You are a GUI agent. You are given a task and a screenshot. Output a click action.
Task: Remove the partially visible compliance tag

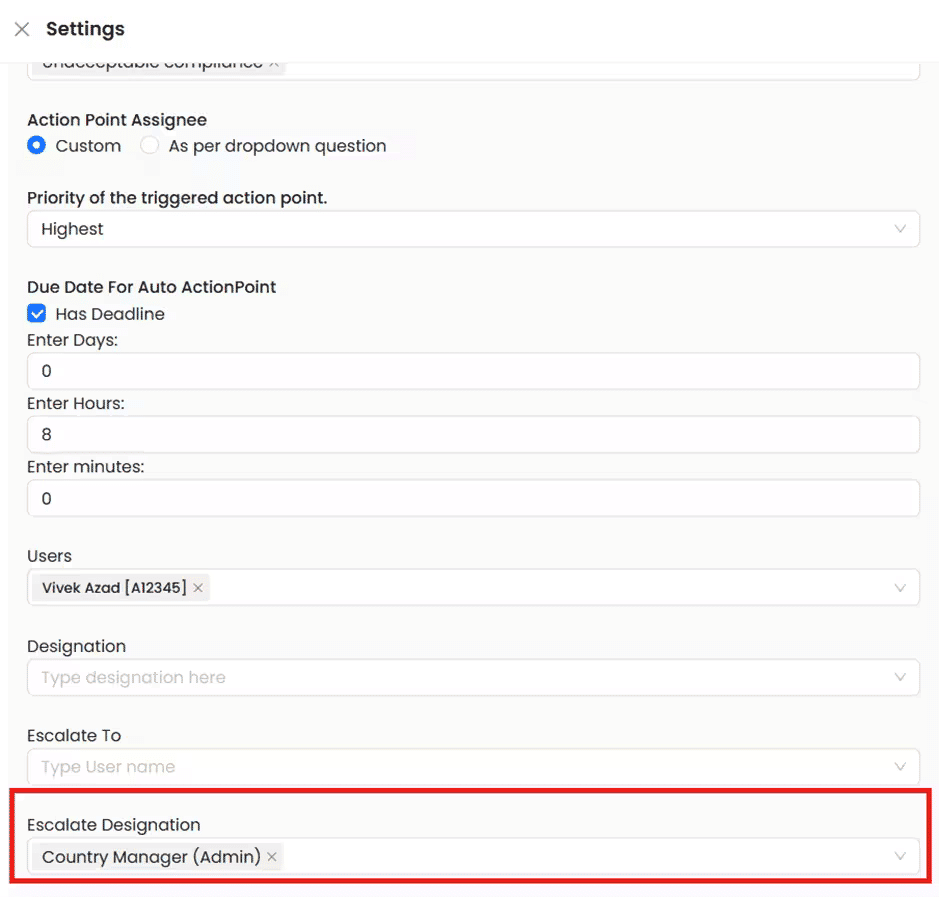coord(274,64)
